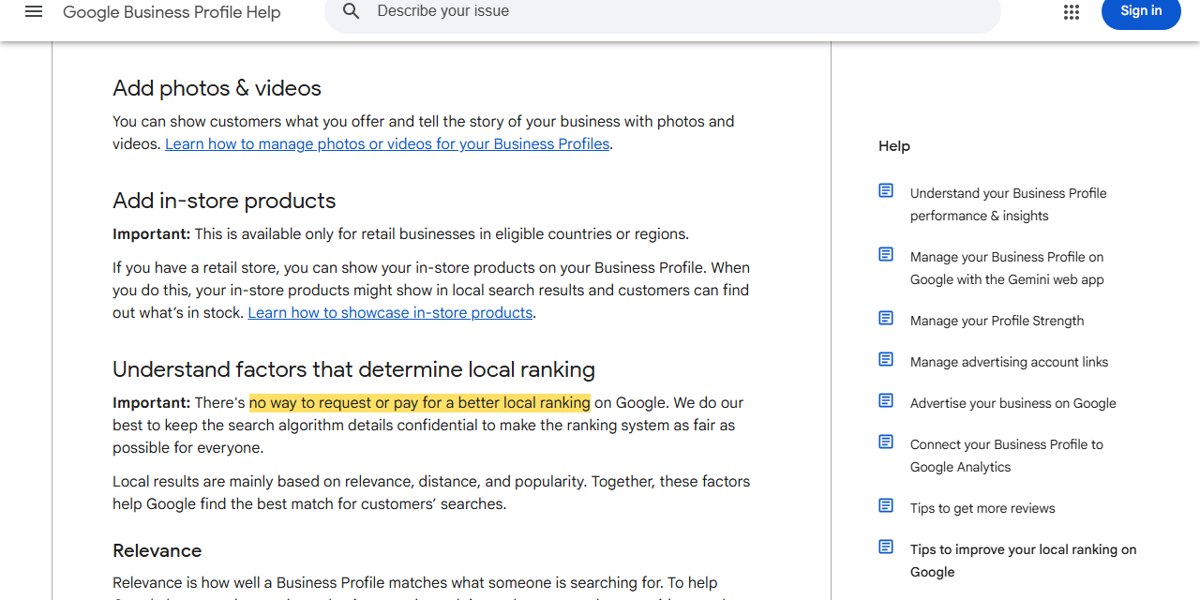The width and height of the screenshot is (1200, 600).
Task: Focus the Describe your issue search field
Action: coord(663,13)
